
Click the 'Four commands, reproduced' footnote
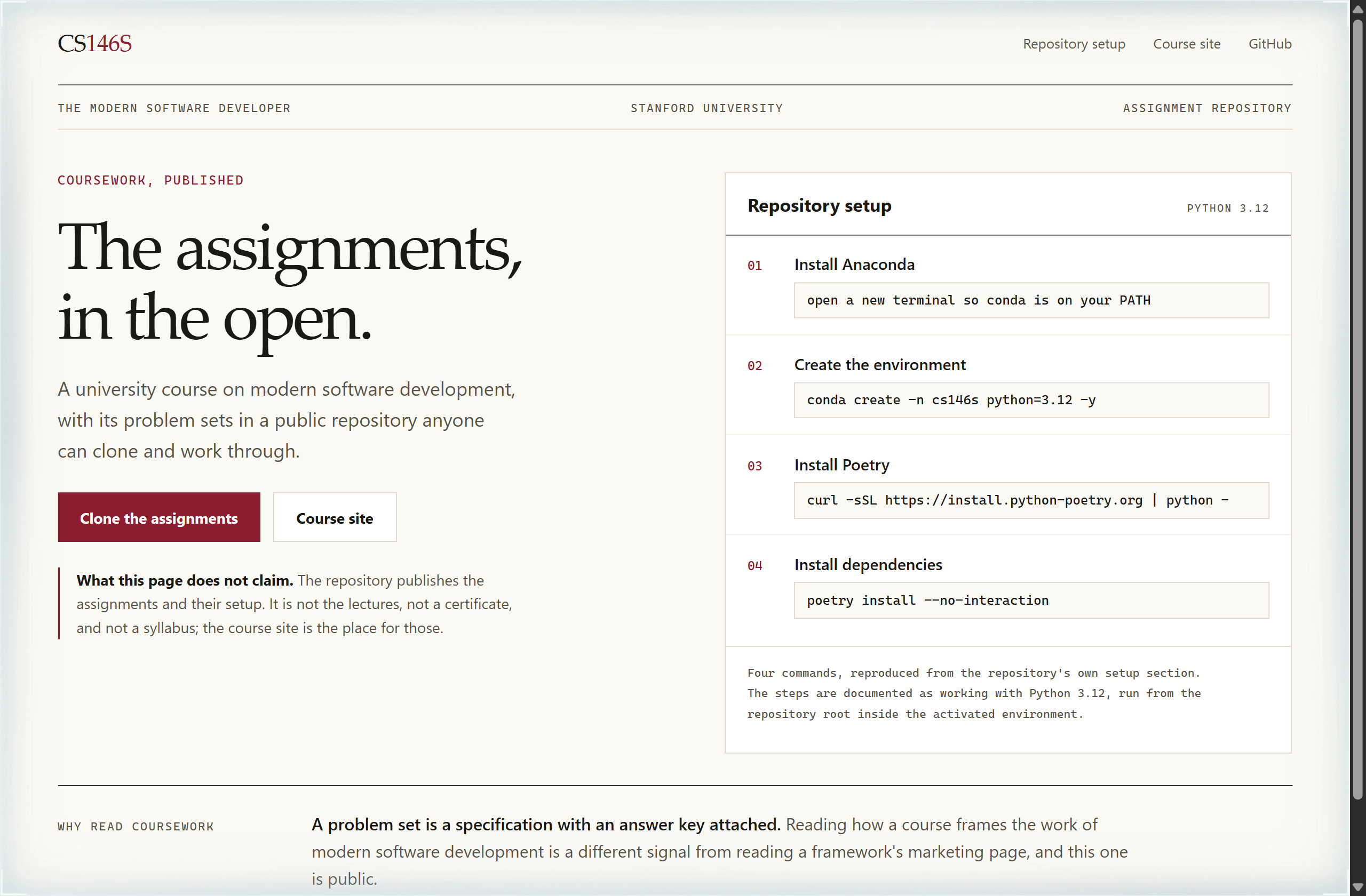[974, 693]
